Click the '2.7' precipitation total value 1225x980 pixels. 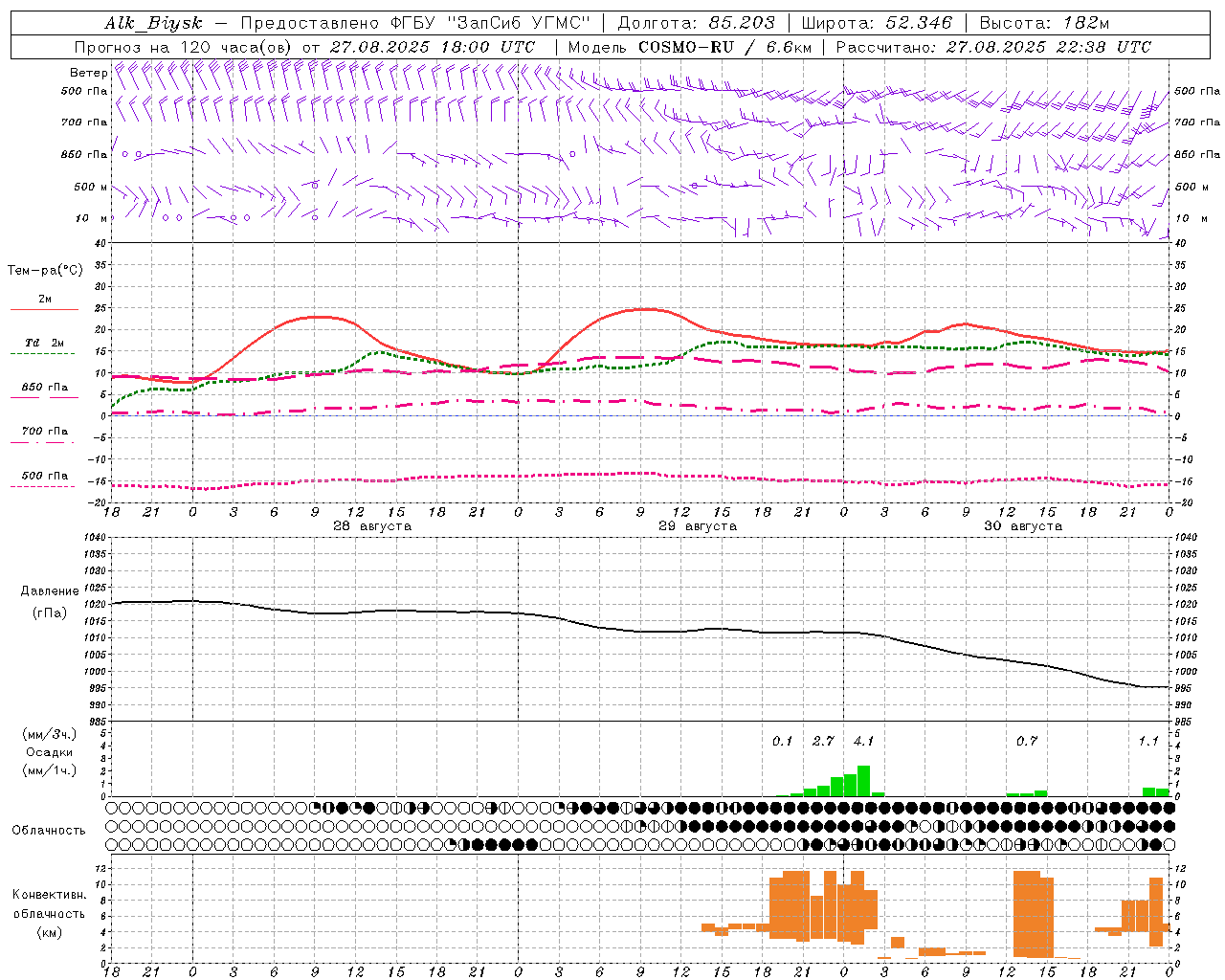[823, 742]
